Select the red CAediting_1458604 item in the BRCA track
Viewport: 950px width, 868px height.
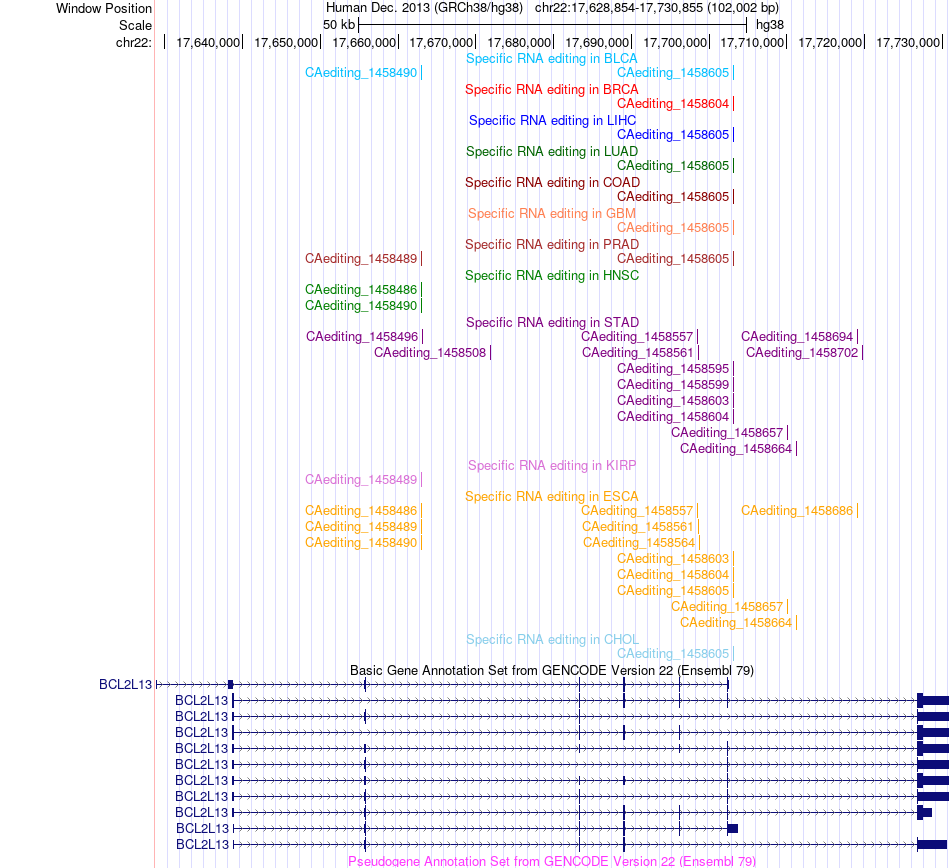tap(673, 104)
